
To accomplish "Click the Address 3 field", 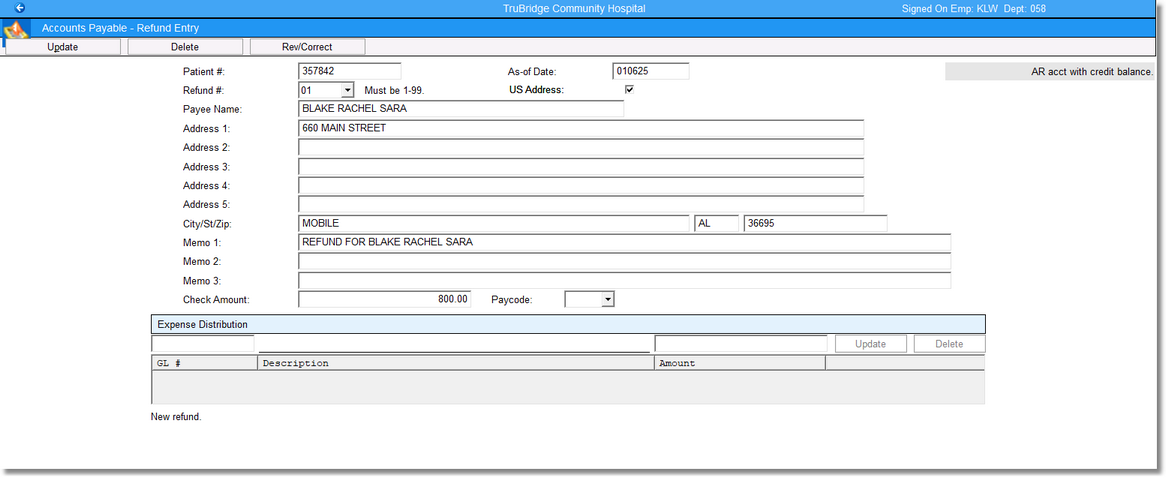I will coord(581,167).
